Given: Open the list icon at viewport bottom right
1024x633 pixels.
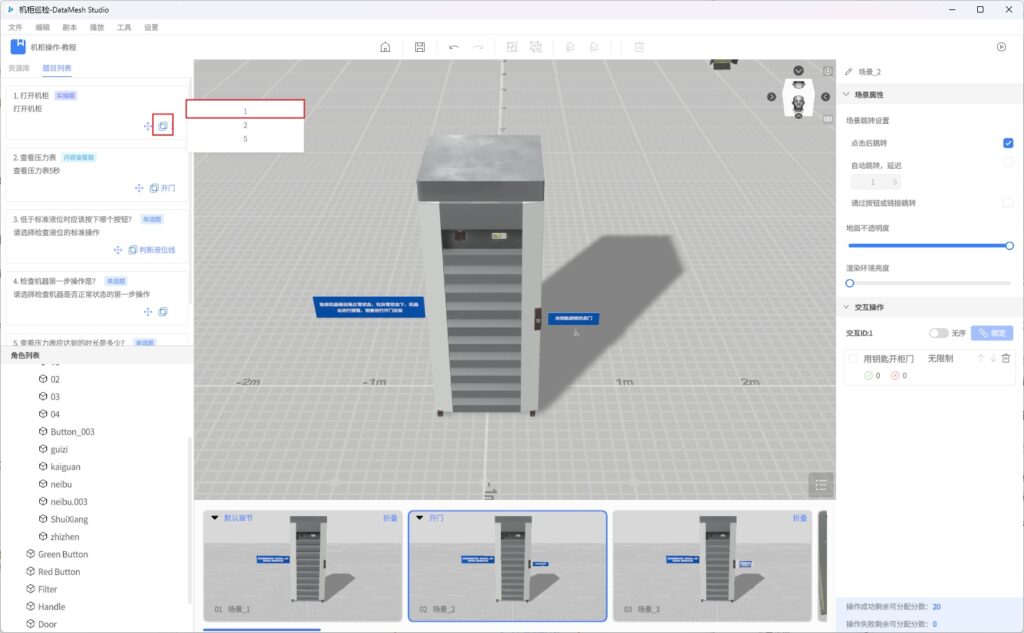Looking at the screenshot, I should (x=820, y=485).
